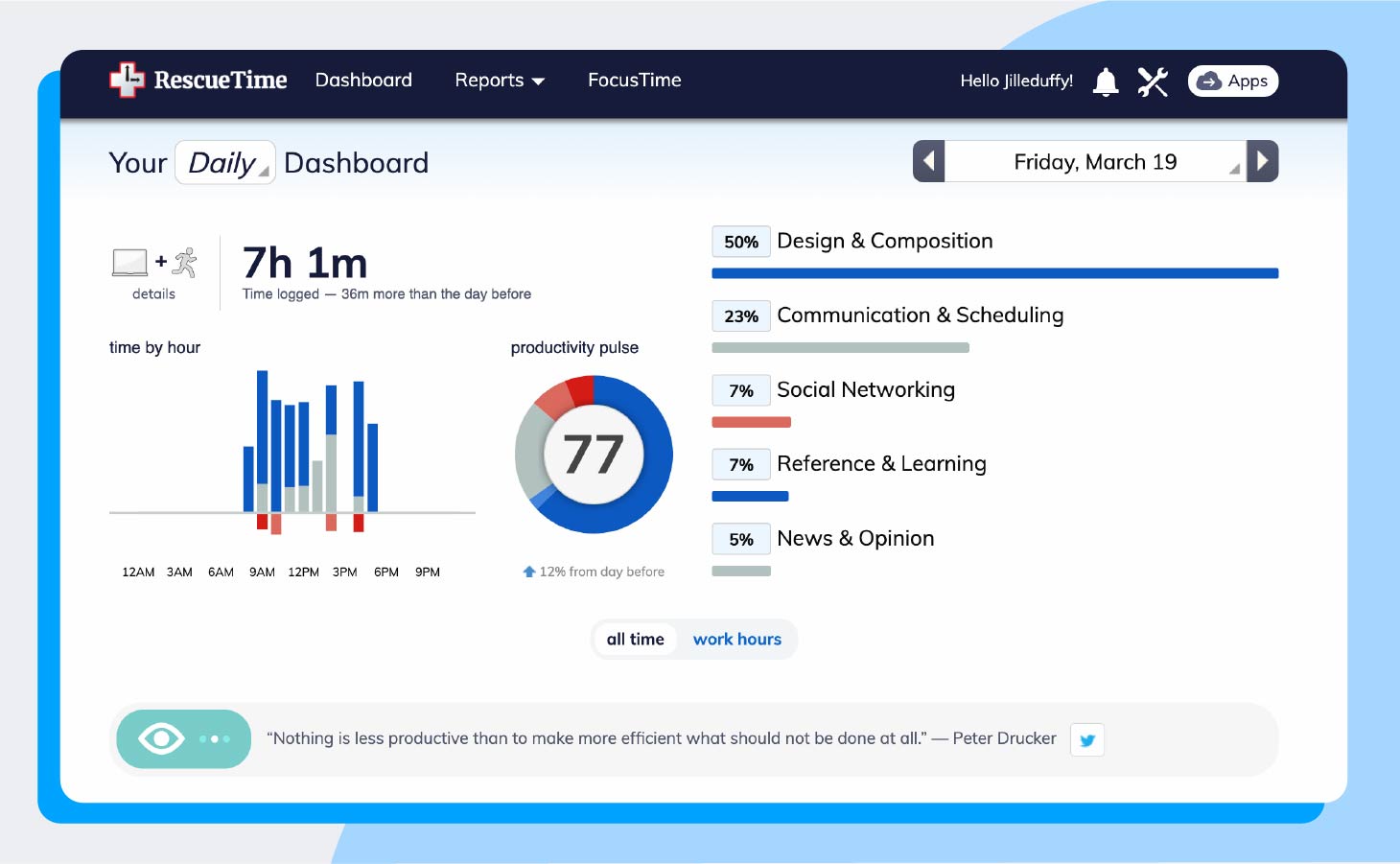Click the Peter Drucker quote text
Screen dimensions: 1400x864
tap(662, 738)
